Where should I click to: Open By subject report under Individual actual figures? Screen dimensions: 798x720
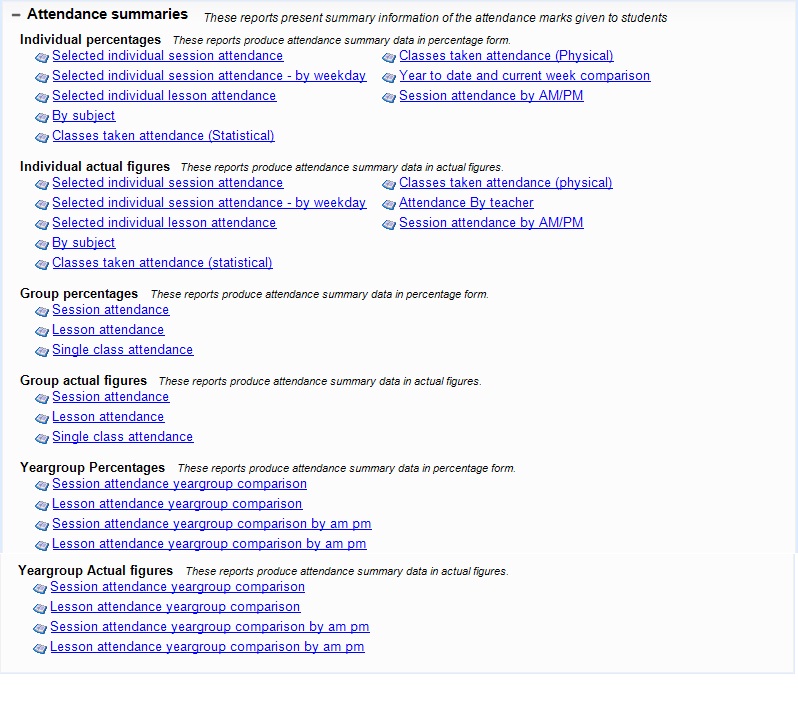coord(83,243)
